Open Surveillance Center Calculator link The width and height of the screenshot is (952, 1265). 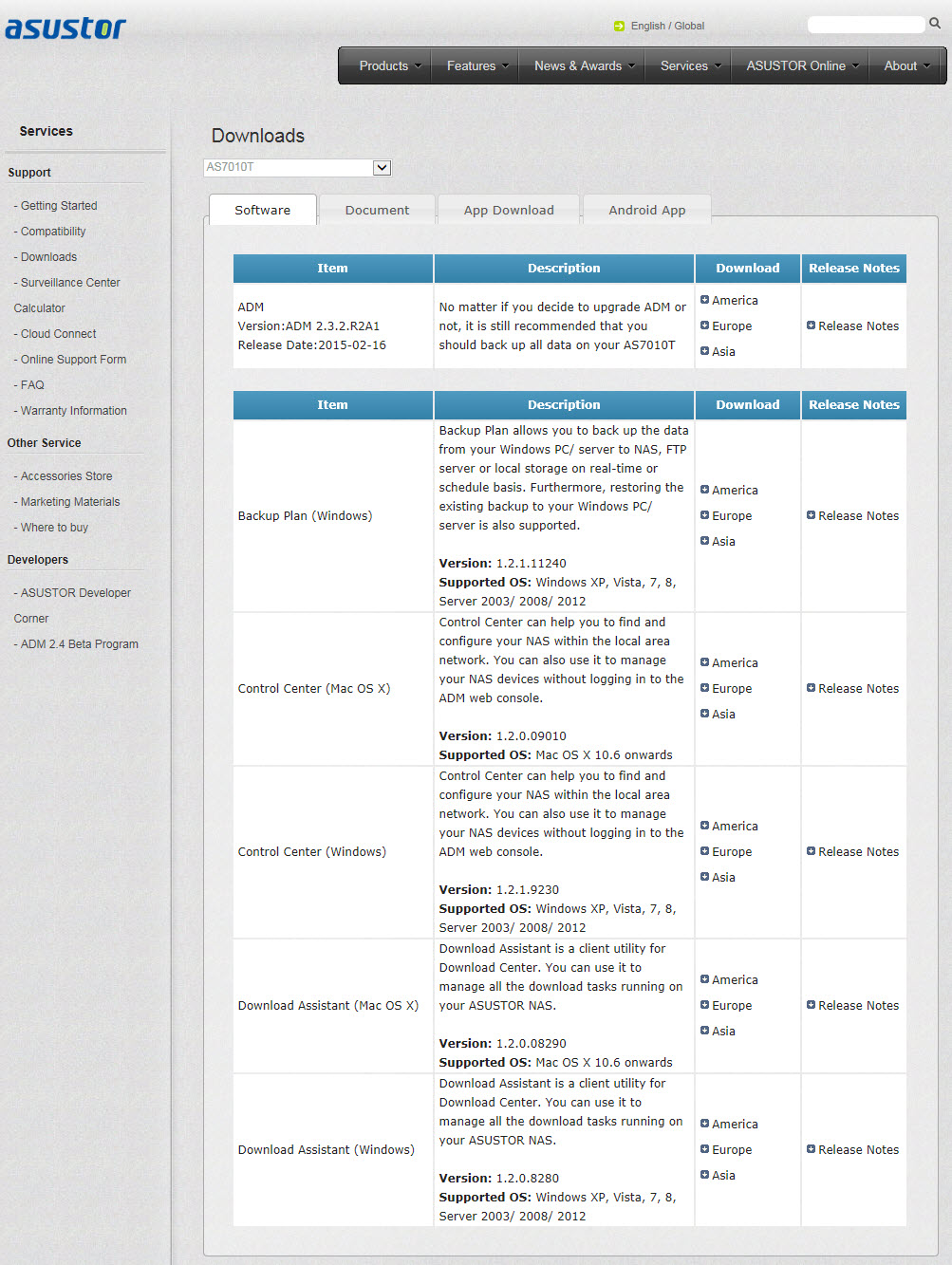click(66, 295)
